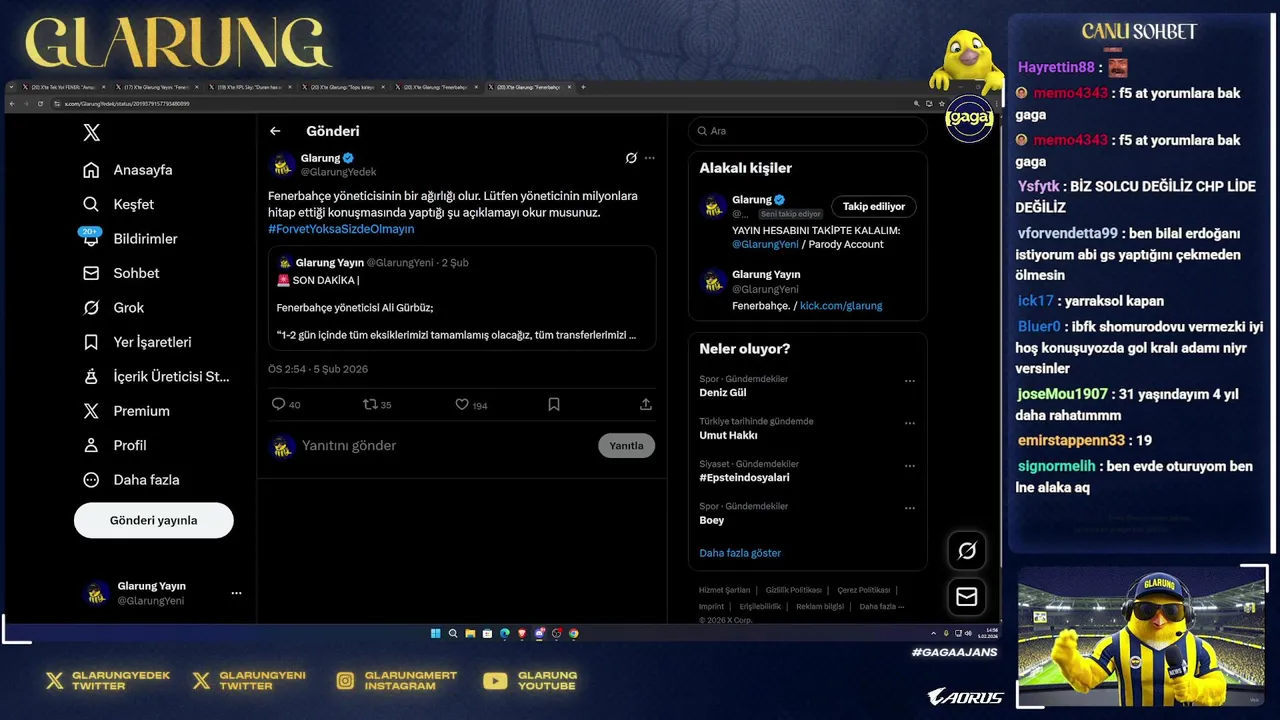This screenshot has height=720, width=1280.
Task: Click the repost icon showing 35
Action: click(x=369, y=404)
